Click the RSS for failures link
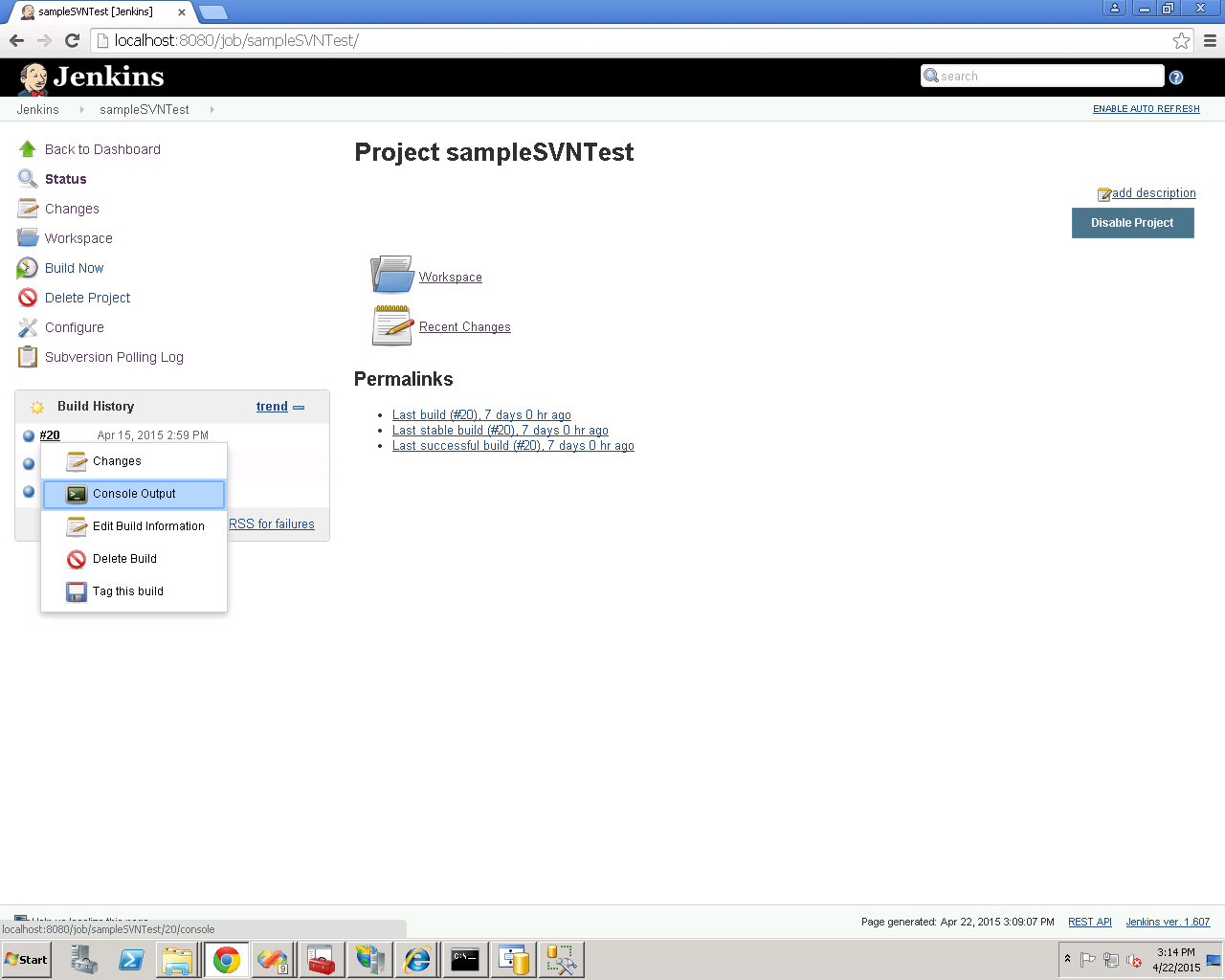 pos(272,524)
